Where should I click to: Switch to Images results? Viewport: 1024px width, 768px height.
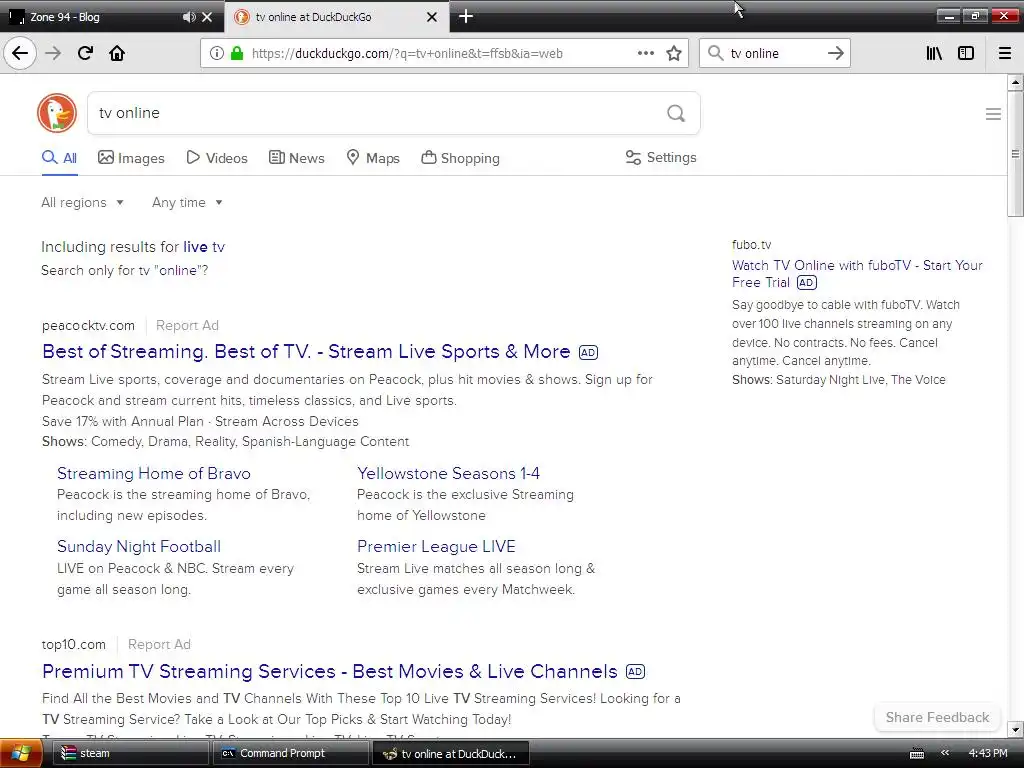click(x=131, y=158)
